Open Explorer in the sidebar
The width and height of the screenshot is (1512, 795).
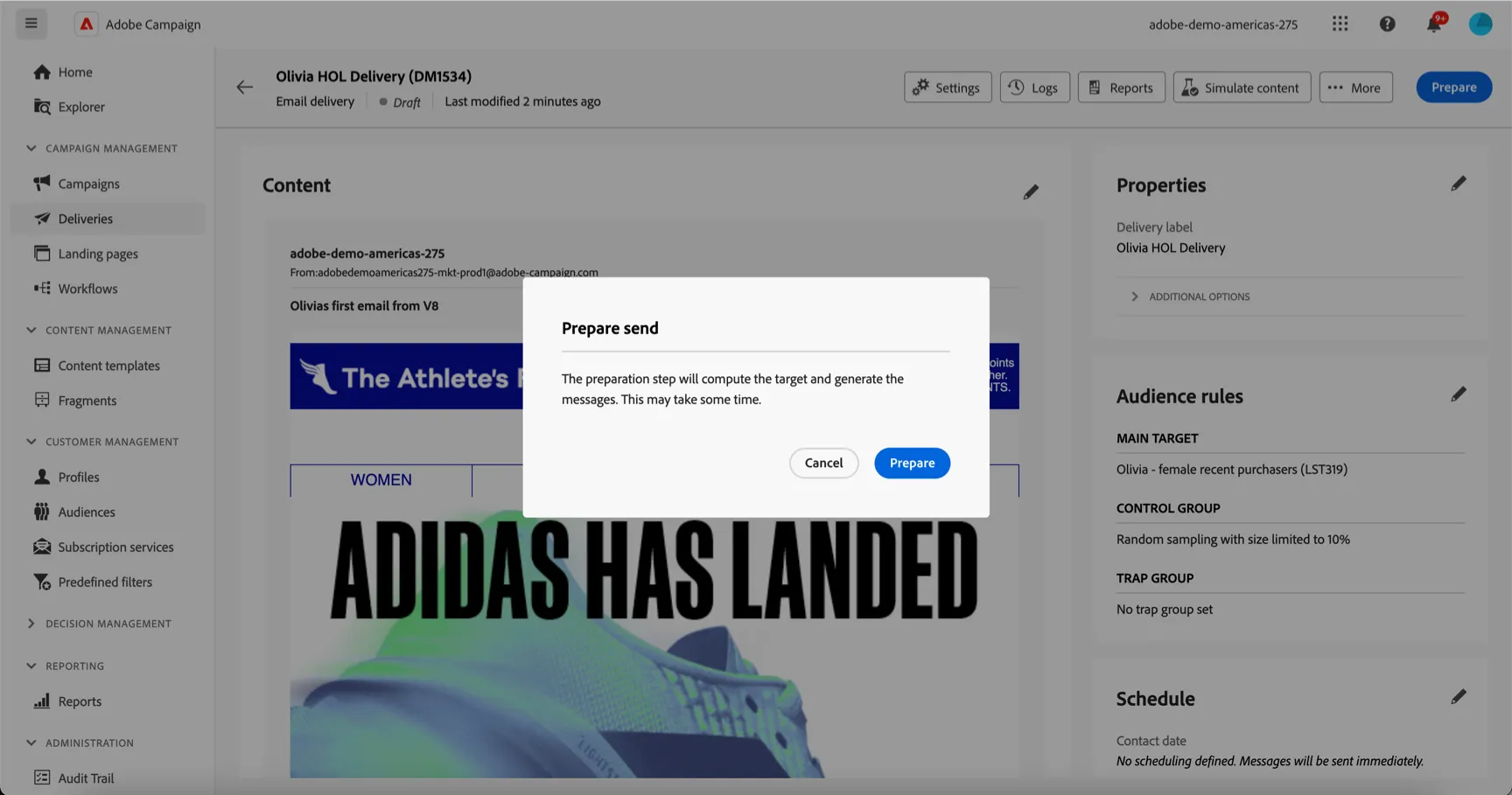pyautogui.click(x=108, y=107)
